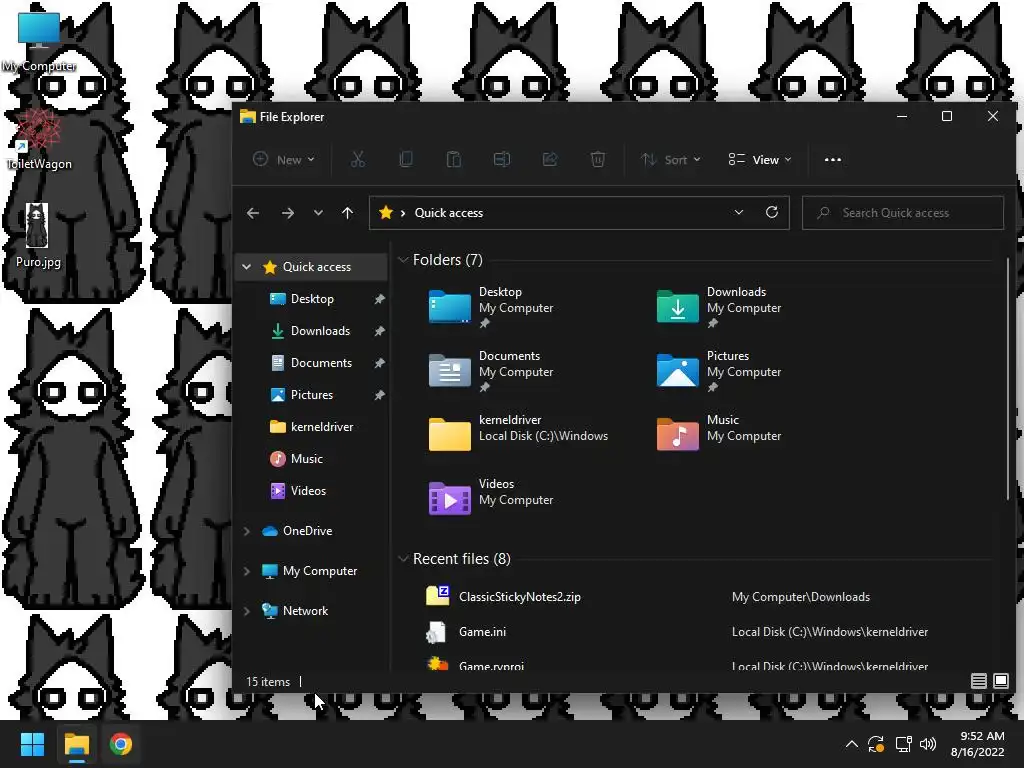
Task: Open the kerneldriver folder tile
Action: pos(518,434)
